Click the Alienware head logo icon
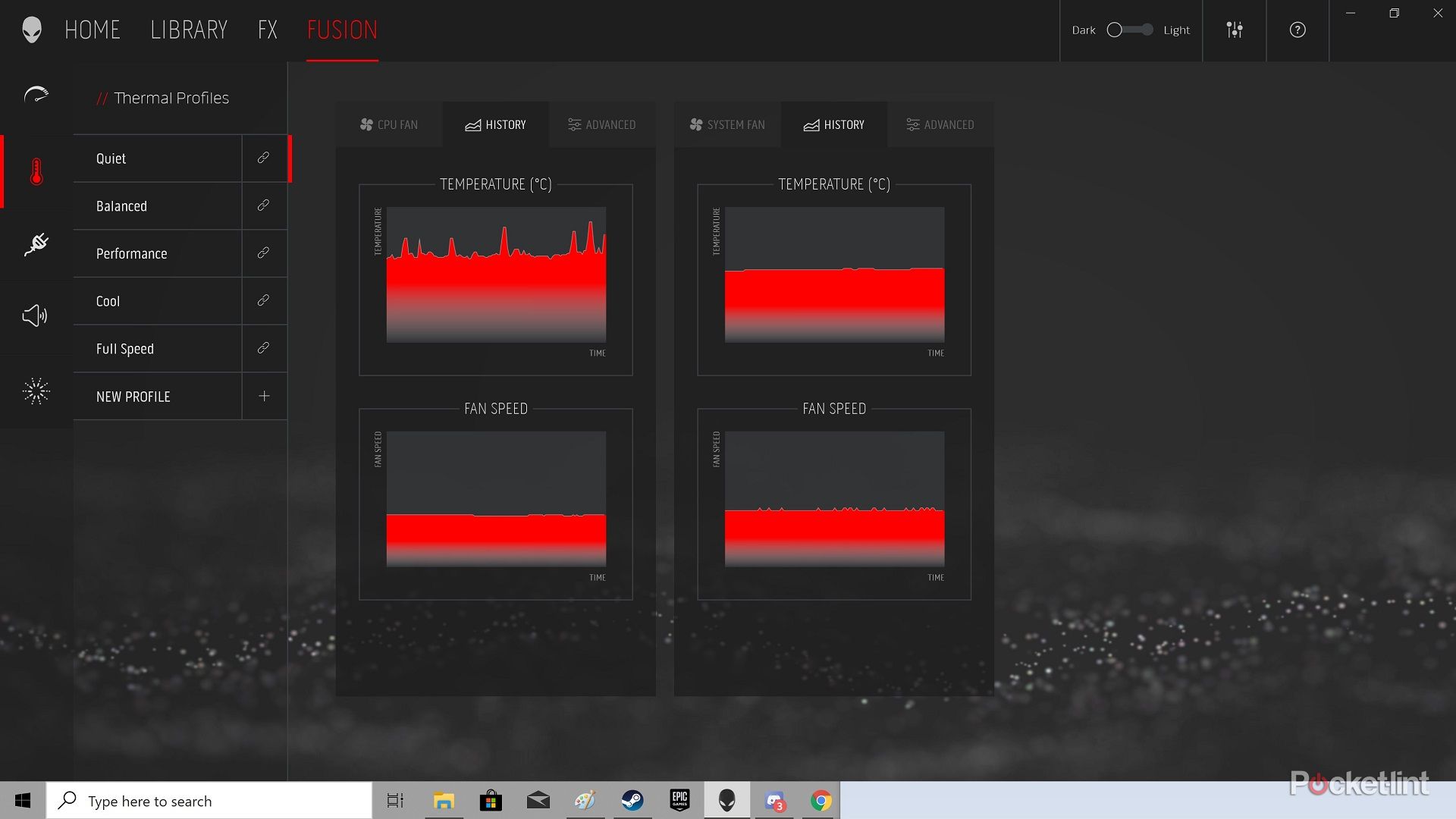1456x819 pixels. (x=32, y=30)
